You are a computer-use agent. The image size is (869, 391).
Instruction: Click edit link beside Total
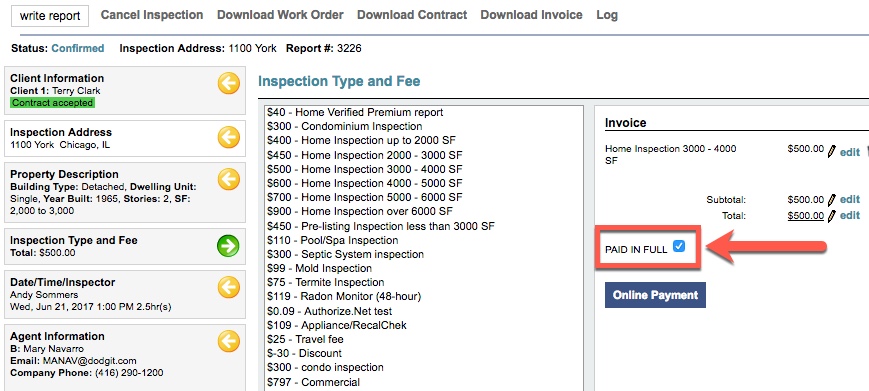point(850,215)
